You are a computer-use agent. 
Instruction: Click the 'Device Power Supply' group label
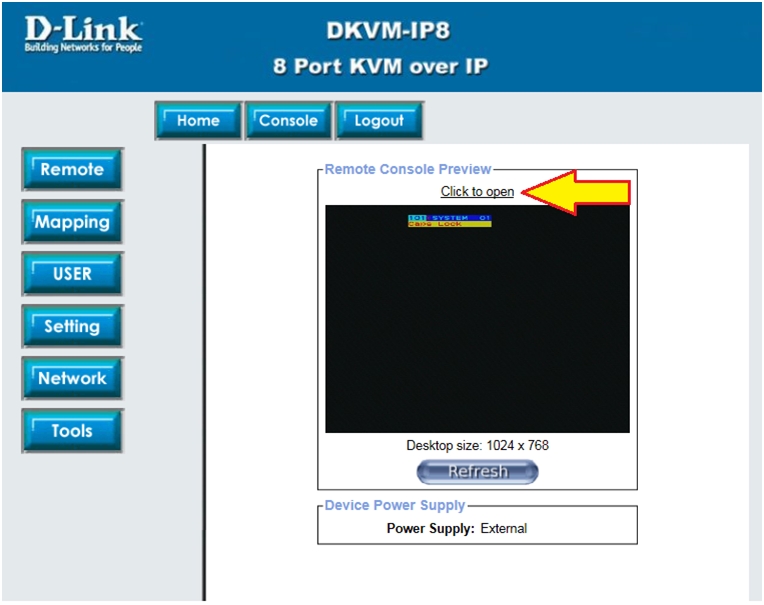pos(395,505)
